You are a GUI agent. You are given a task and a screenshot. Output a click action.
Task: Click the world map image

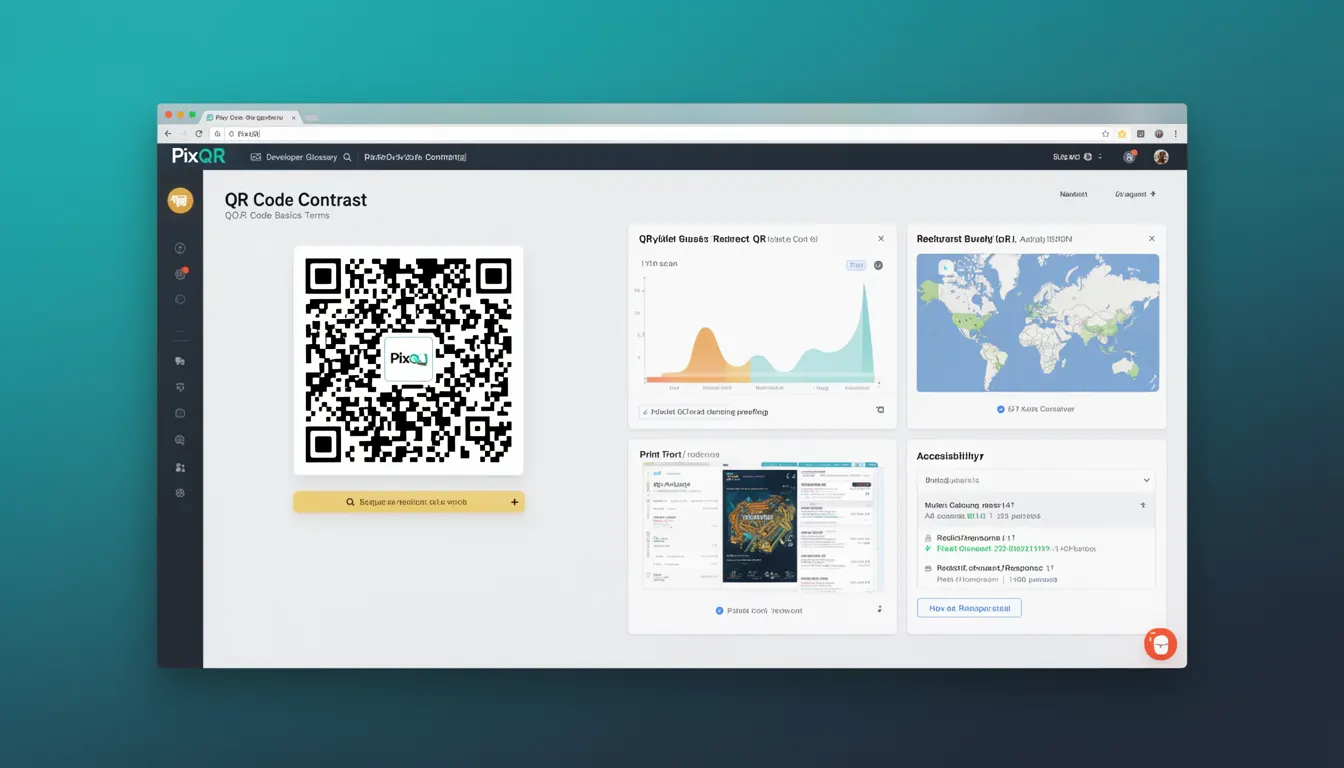[x=1038, y=323]
